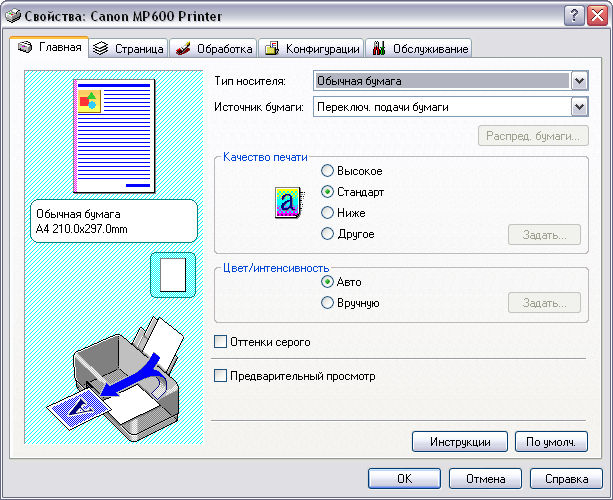Click the Главная tab printer icon
613x500 pixels.
pyautogui.click(x=25, y=47)
